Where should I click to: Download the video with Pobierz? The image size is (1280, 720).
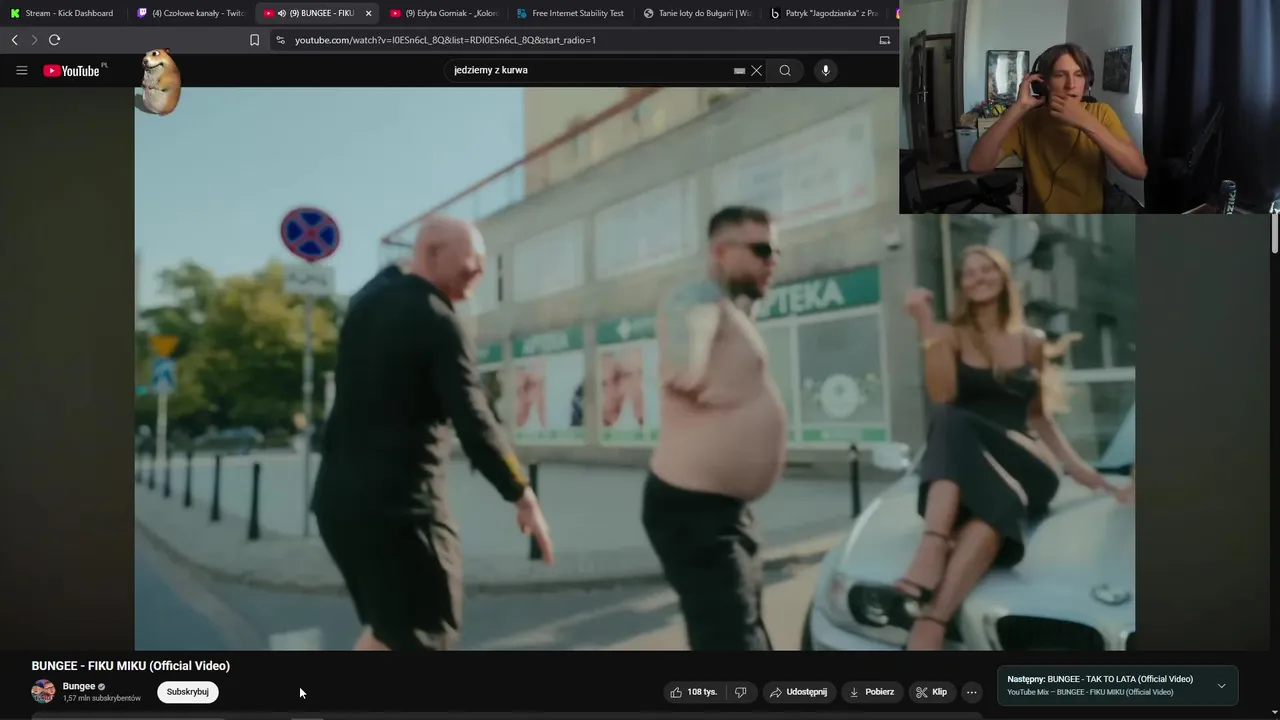pos(871,692)
